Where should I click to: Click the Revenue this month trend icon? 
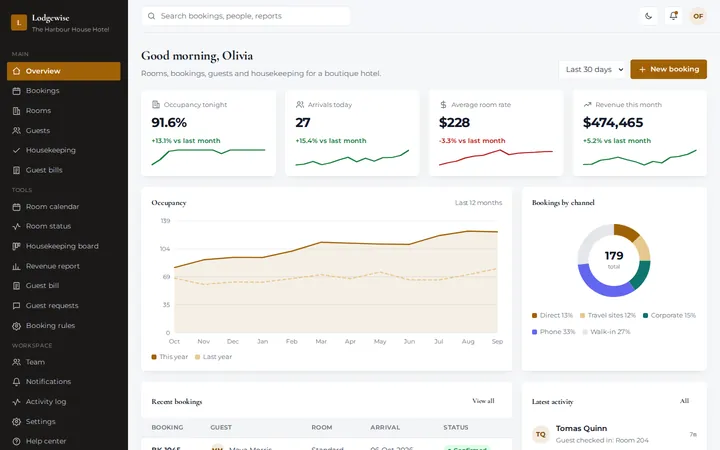[x=587, y=105]
